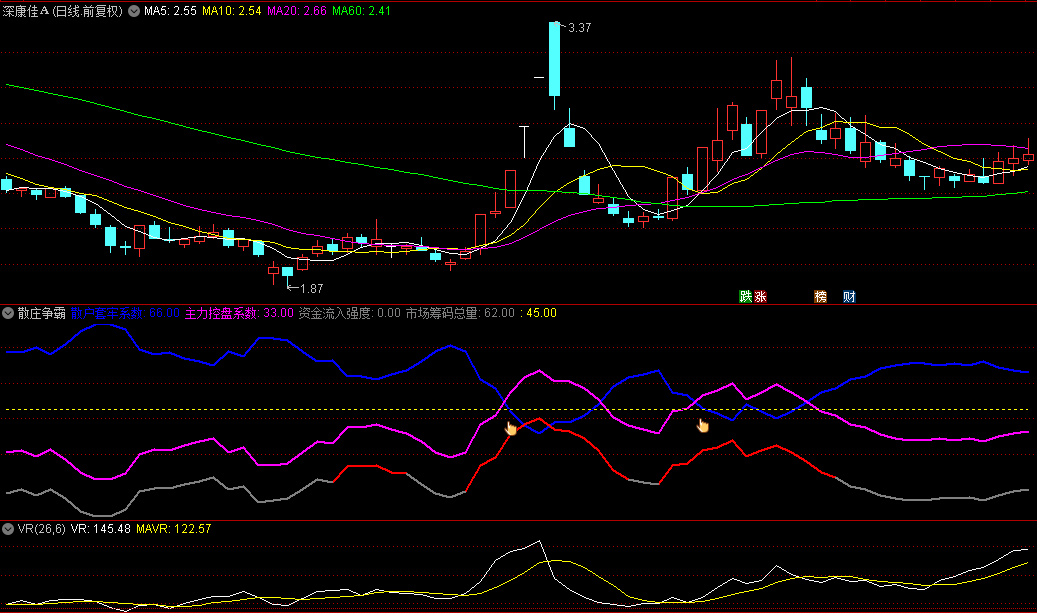Expand the main chart dropdown next to 前复权
This screenshot has width=1037, height=613.
(x=134, y=11)
